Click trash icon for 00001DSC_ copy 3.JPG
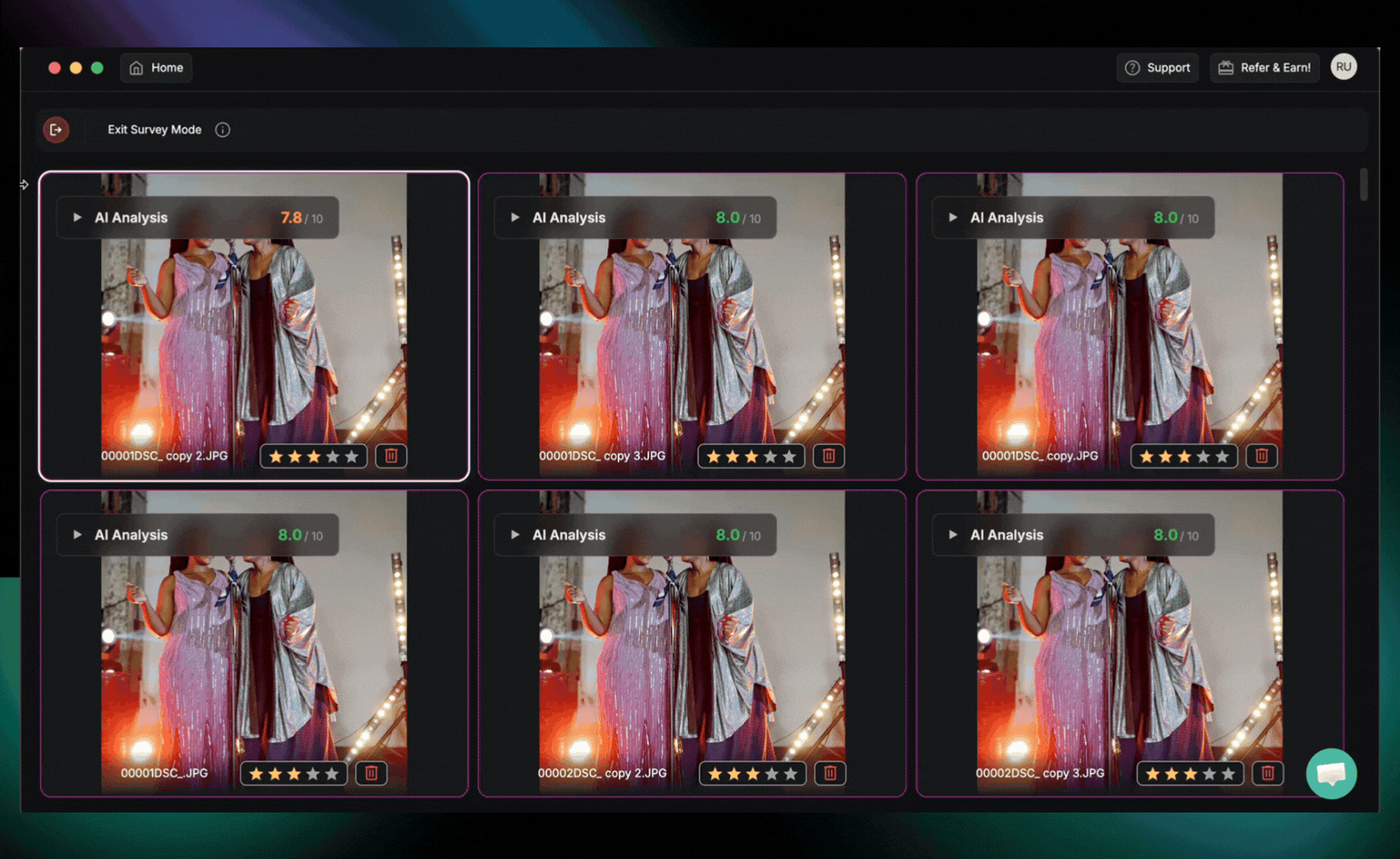The image size is (1400, 859). point(828,456)
